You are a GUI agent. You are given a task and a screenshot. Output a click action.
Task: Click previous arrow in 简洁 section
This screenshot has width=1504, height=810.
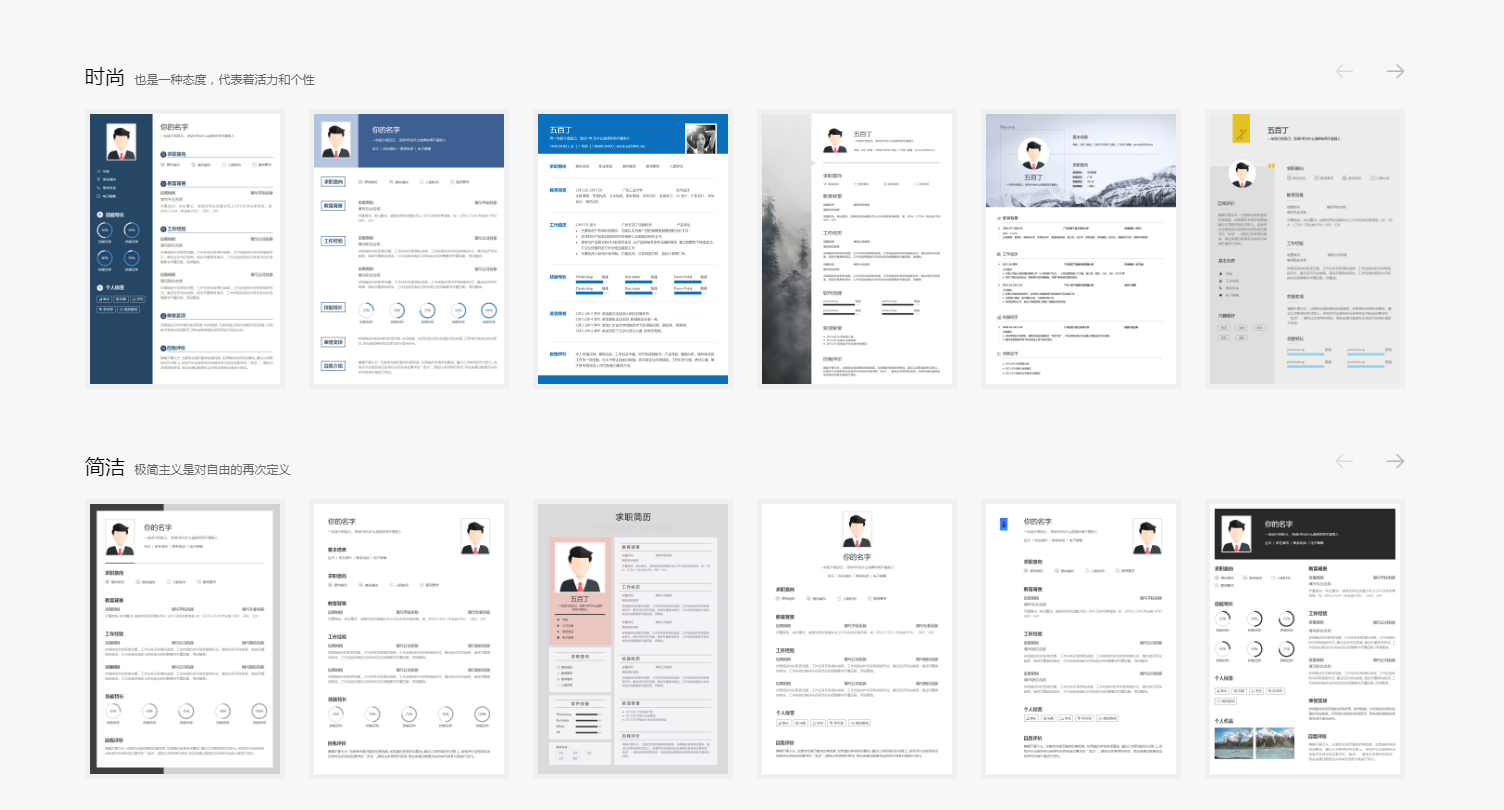pyautogui.click(x=1344, y=461)
